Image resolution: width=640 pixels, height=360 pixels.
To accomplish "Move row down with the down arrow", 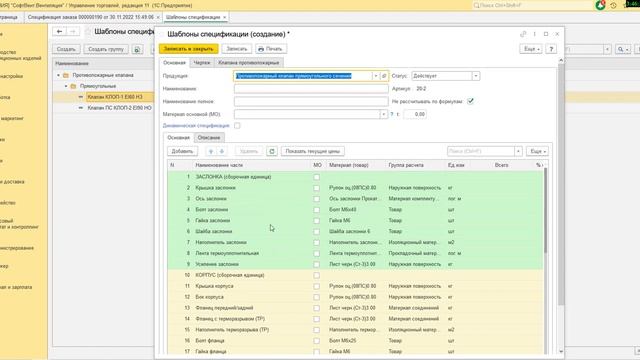I will (222, 151).
